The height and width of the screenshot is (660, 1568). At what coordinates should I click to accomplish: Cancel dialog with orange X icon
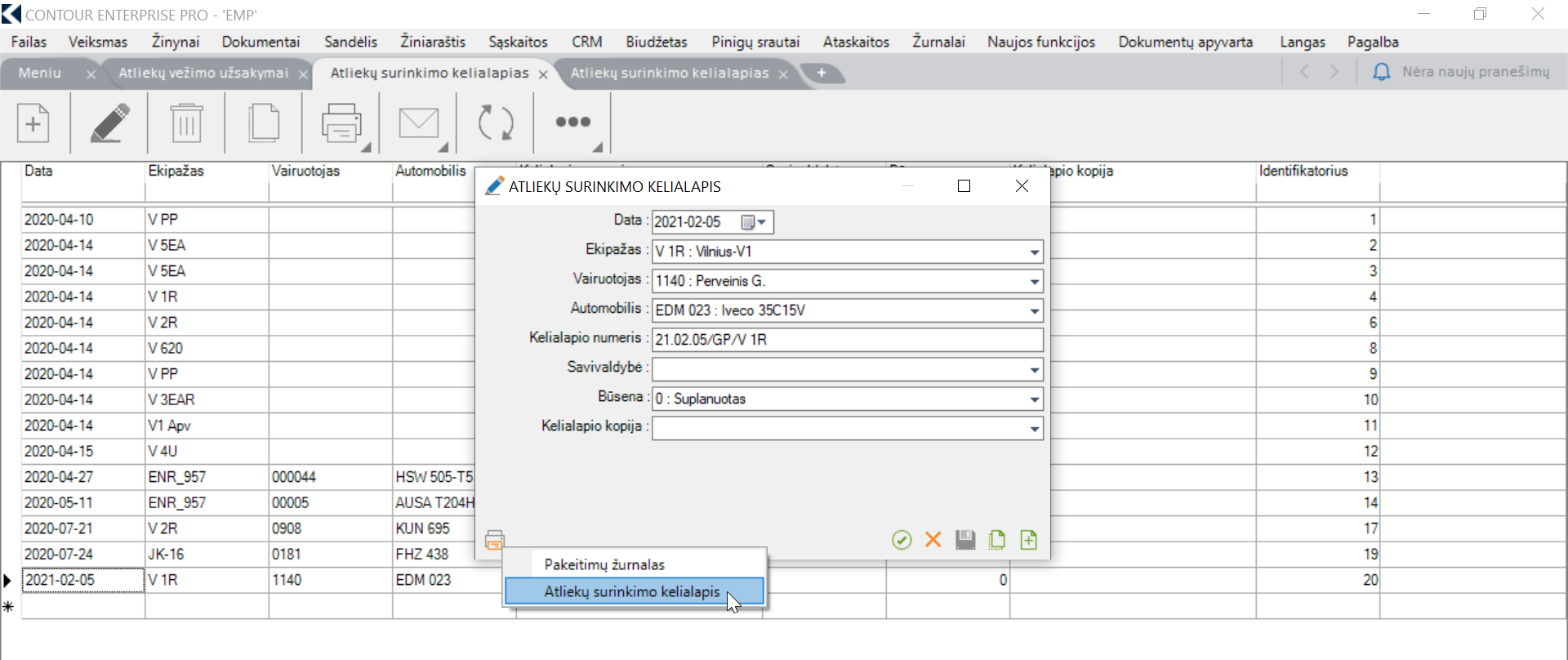click(x=933, y=540)
